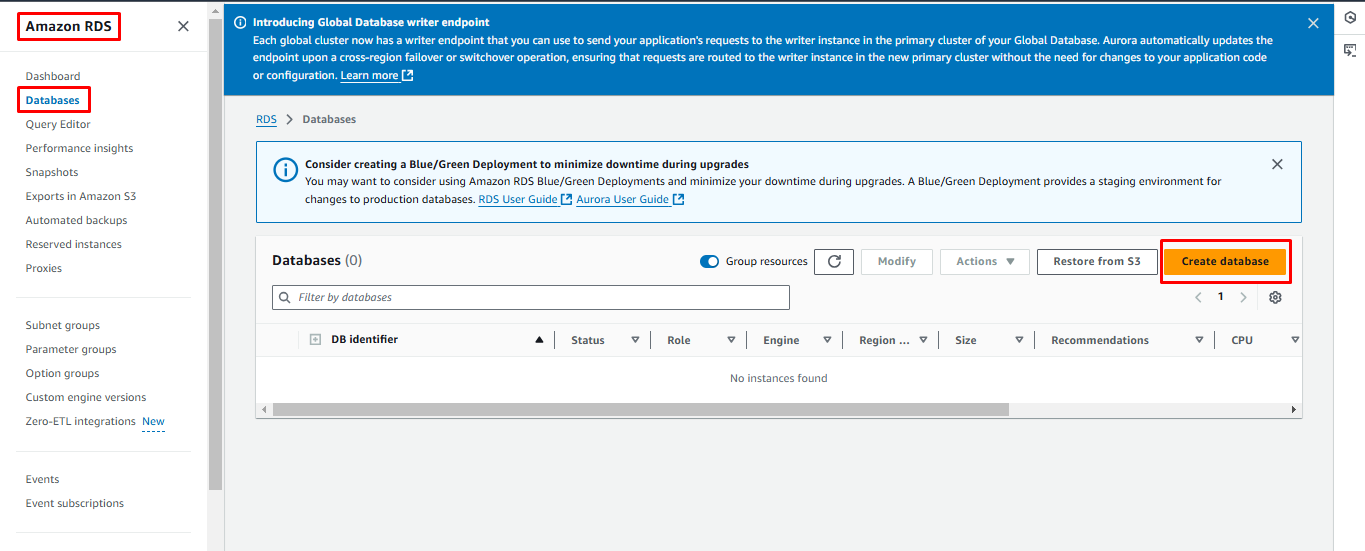This screenshot has height=551, width=1365.
Task: Click the refresh databases icon button
Action: pos(833,262)
